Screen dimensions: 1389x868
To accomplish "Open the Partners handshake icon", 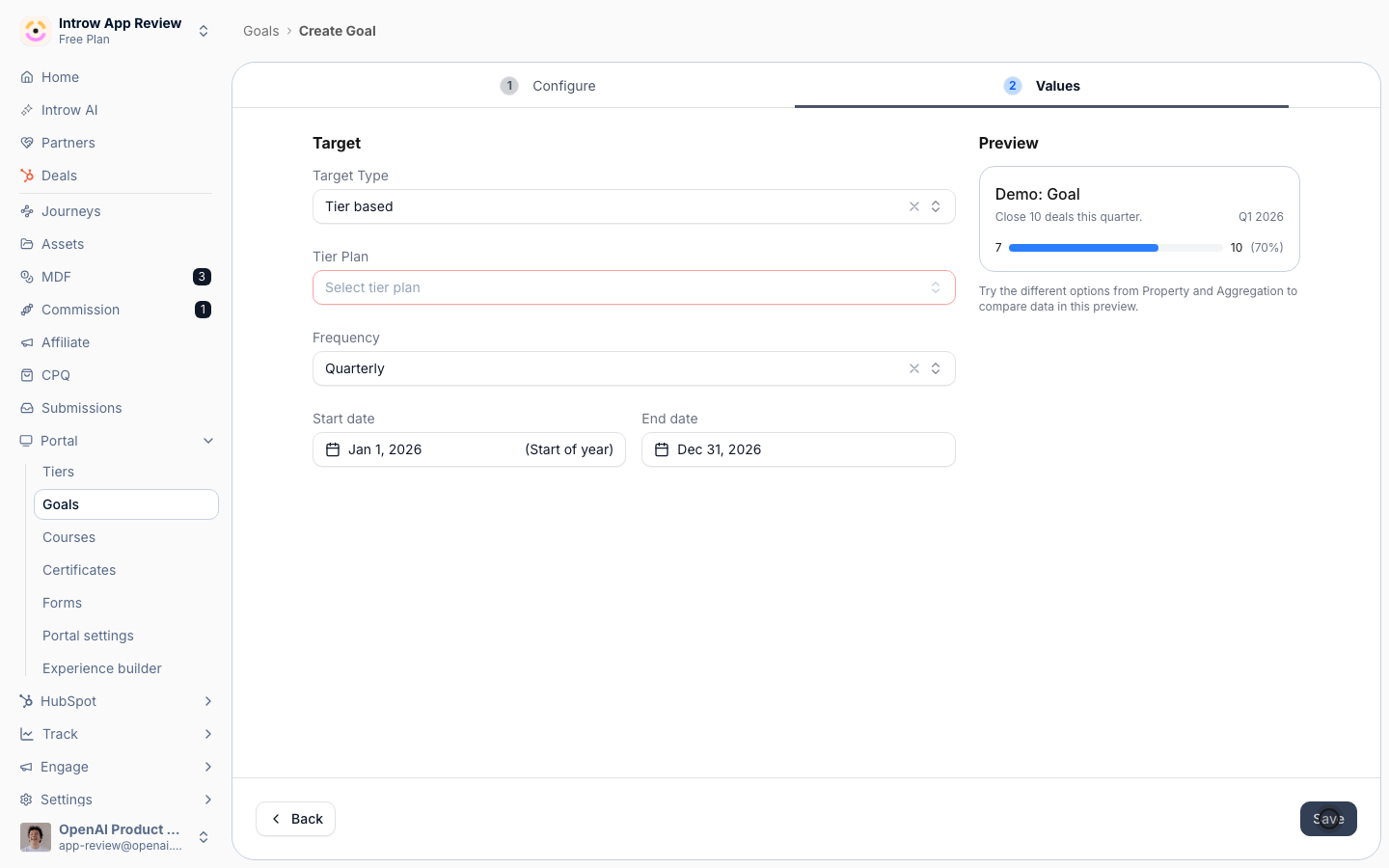I will coord(27,143).
